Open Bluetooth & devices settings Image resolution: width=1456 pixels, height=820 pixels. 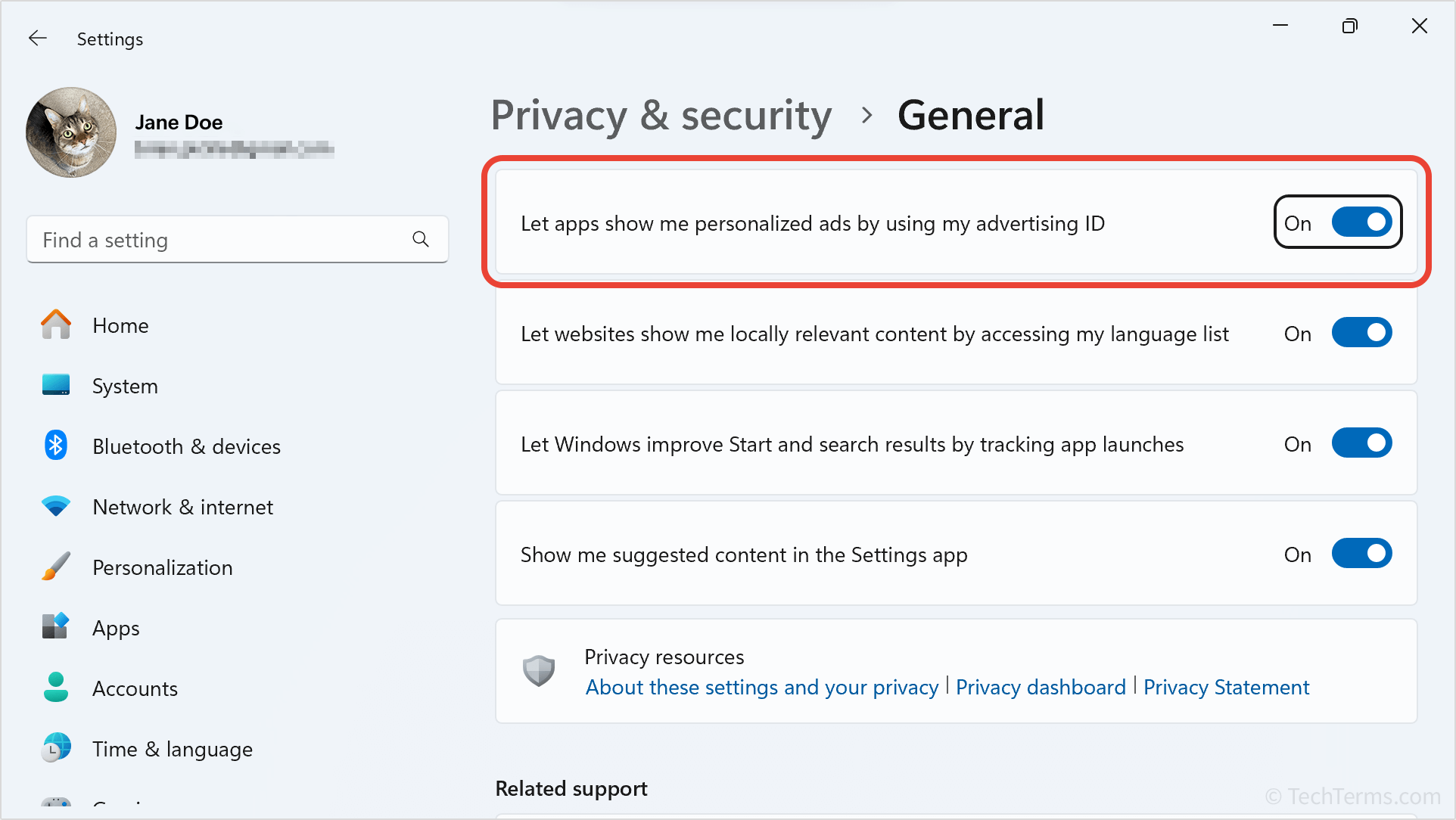point(186,446)
